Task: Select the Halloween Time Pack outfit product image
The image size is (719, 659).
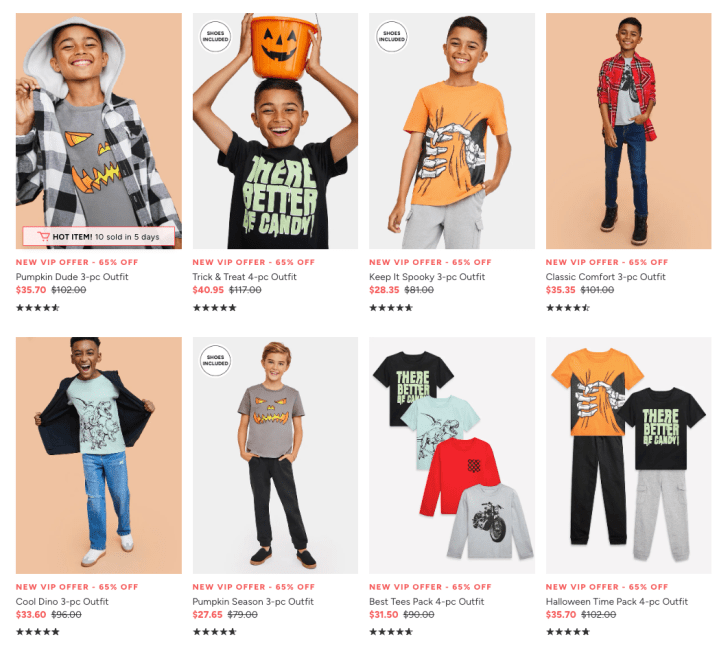Action: point(628,455)
